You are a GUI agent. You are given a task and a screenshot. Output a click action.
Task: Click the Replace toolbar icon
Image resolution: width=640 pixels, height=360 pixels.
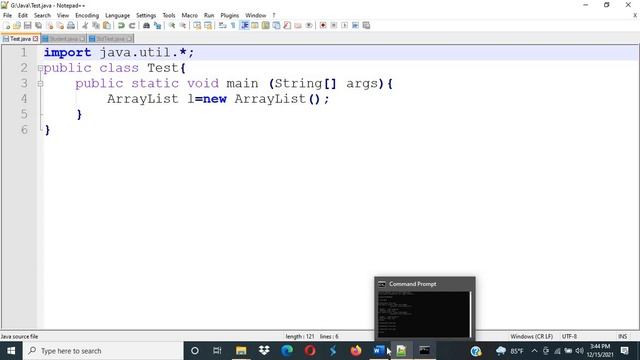click(157, 25)
